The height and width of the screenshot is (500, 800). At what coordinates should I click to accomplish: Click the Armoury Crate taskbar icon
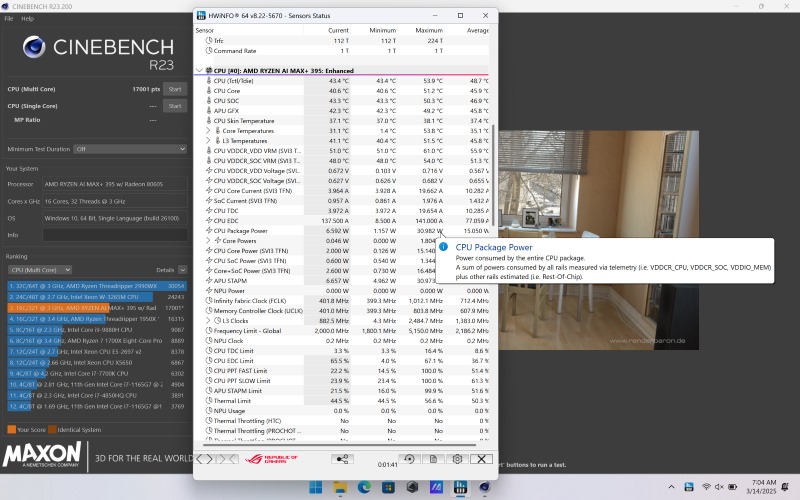412,487
